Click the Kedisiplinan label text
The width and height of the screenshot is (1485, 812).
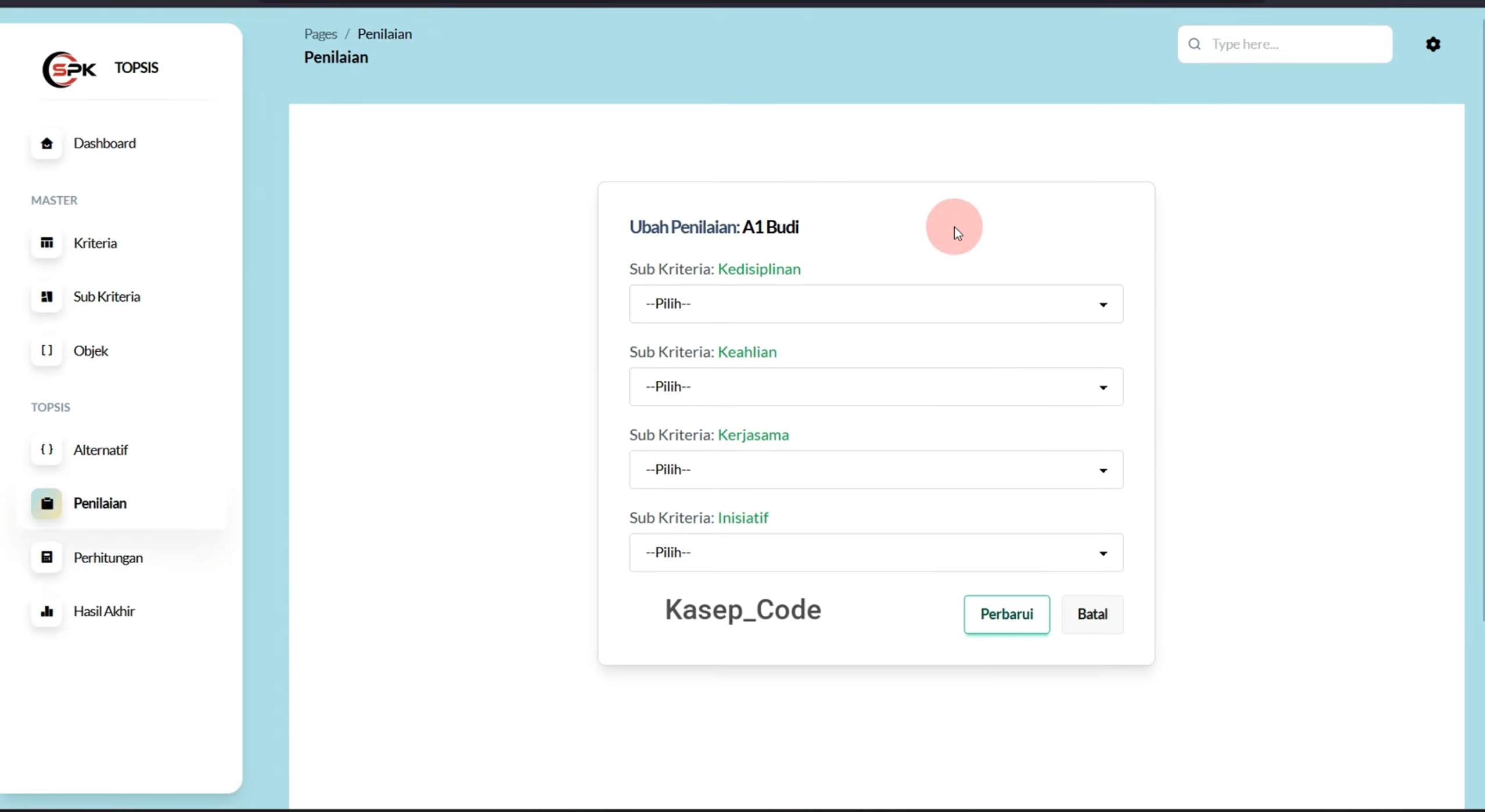(x=759, y=269)
